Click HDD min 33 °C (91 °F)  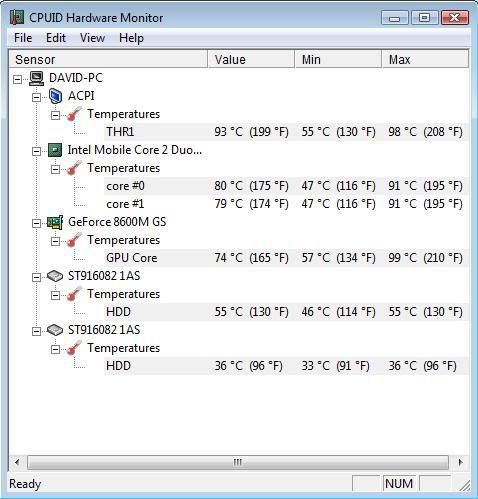[335, 366]
